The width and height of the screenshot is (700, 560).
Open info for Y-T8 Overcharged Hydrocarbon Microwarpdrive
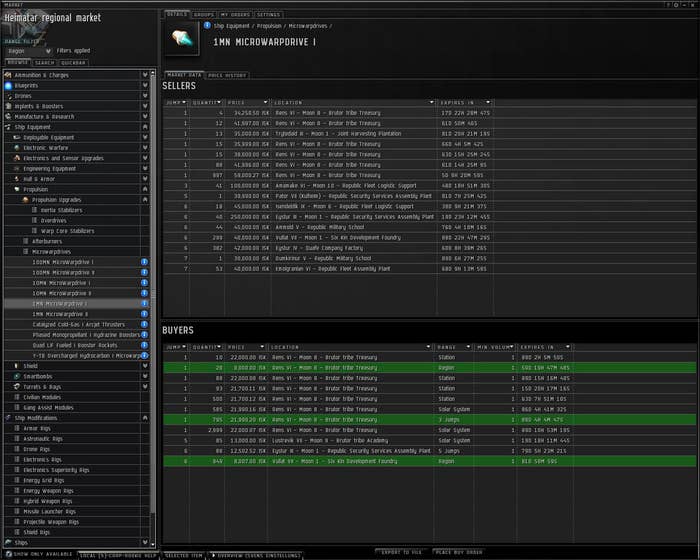144,355
